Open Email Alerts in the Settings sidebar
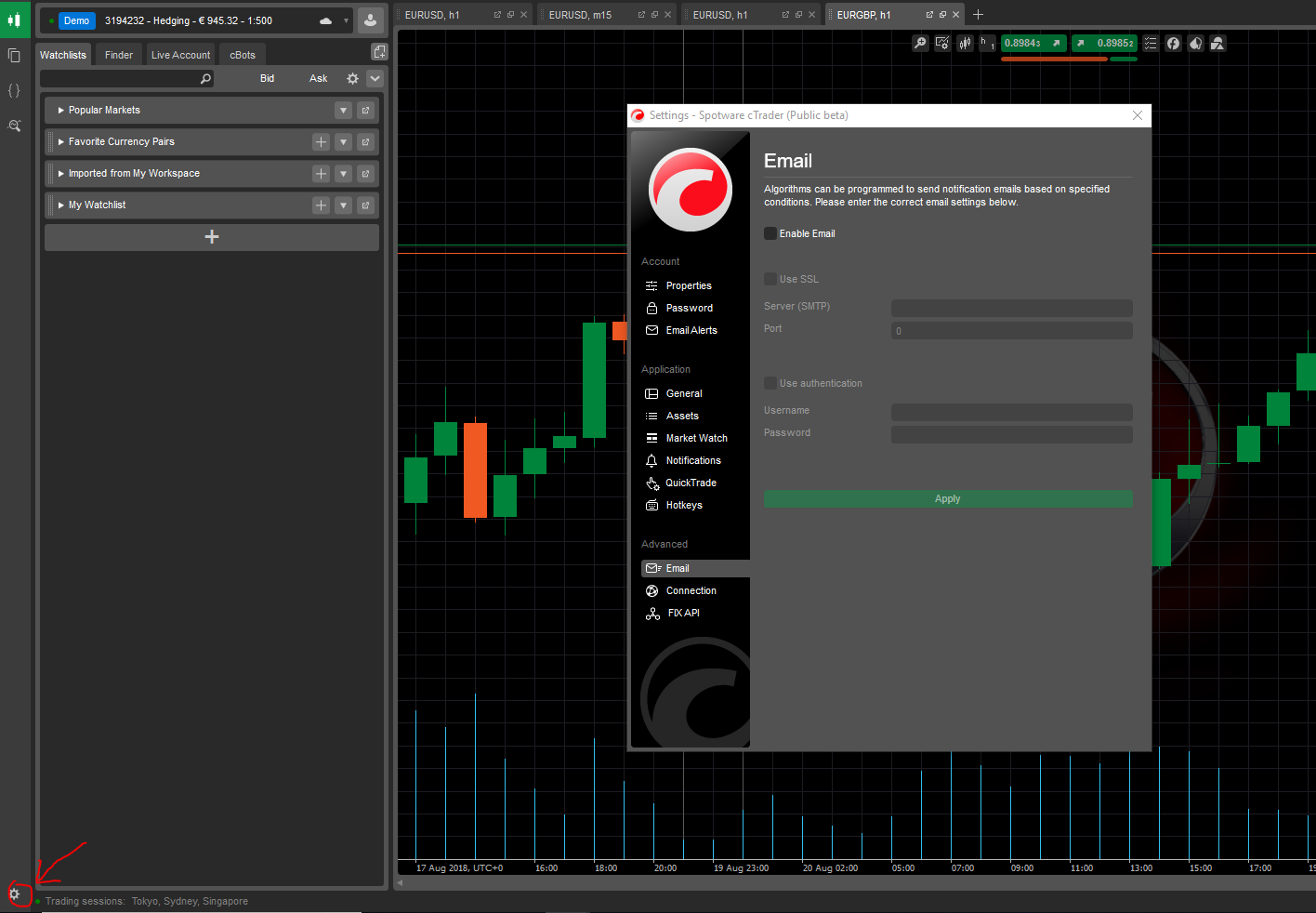 click(x=691, y=330)
